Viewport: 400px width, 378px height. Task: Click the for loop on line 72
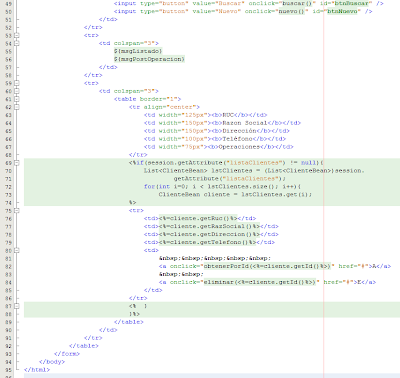click(x=223, y=187)
